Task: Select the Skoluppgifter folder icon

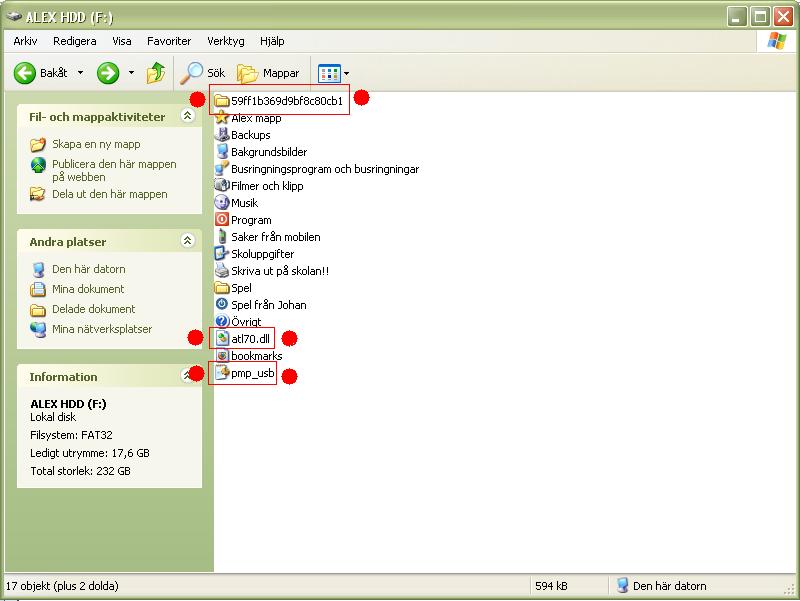Action: (x=221, y=254)
